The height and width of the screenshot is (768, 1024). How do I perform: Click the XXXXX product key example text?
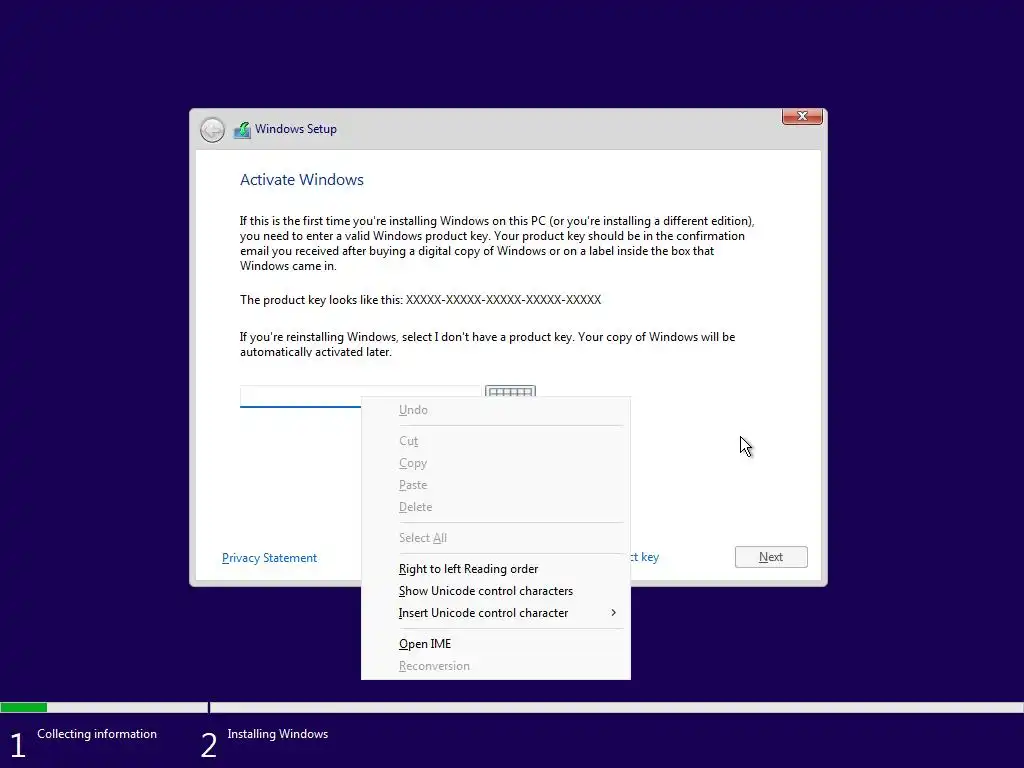point(504,300)
